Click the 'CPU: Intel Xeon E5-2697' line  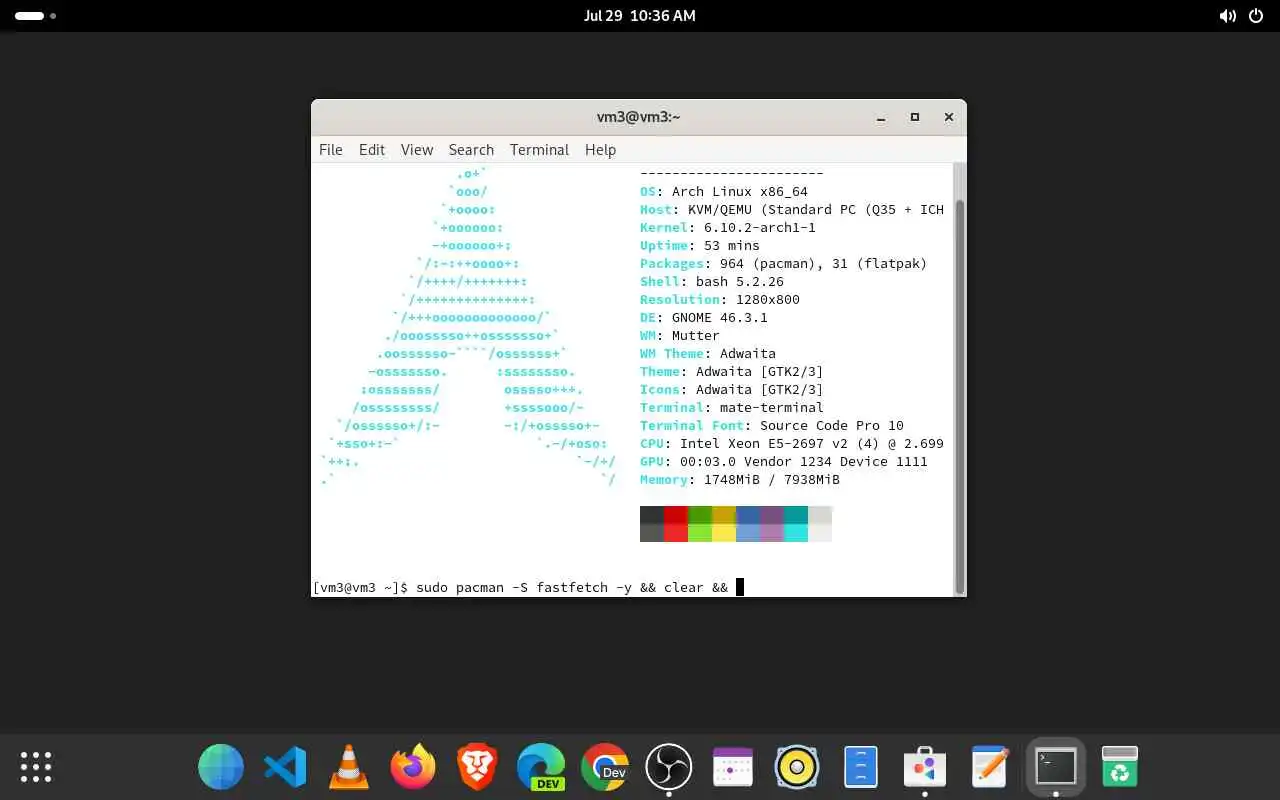(x=792, y=443)
